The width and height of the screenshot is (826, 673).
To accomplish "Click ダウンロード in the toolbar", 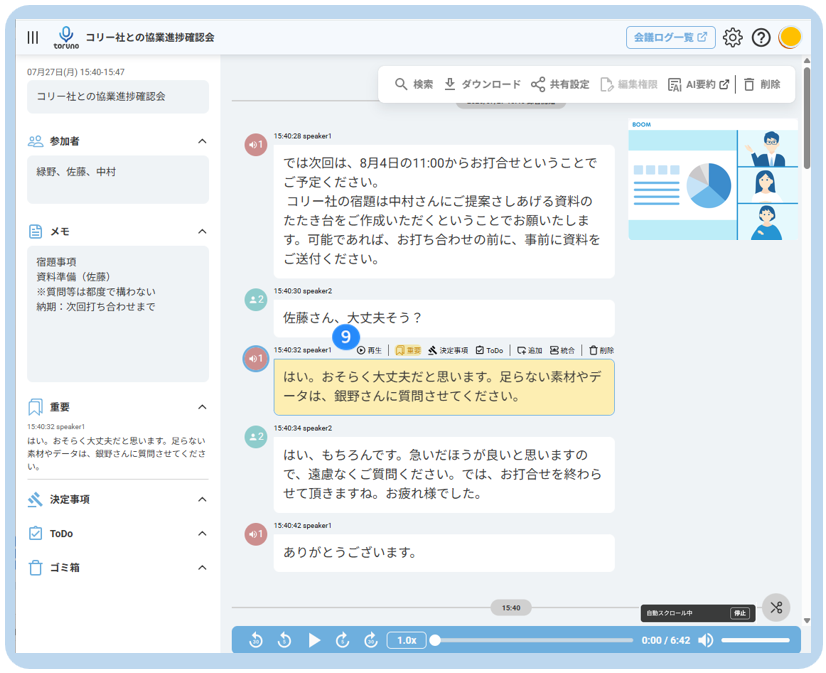I will (482, 84).
